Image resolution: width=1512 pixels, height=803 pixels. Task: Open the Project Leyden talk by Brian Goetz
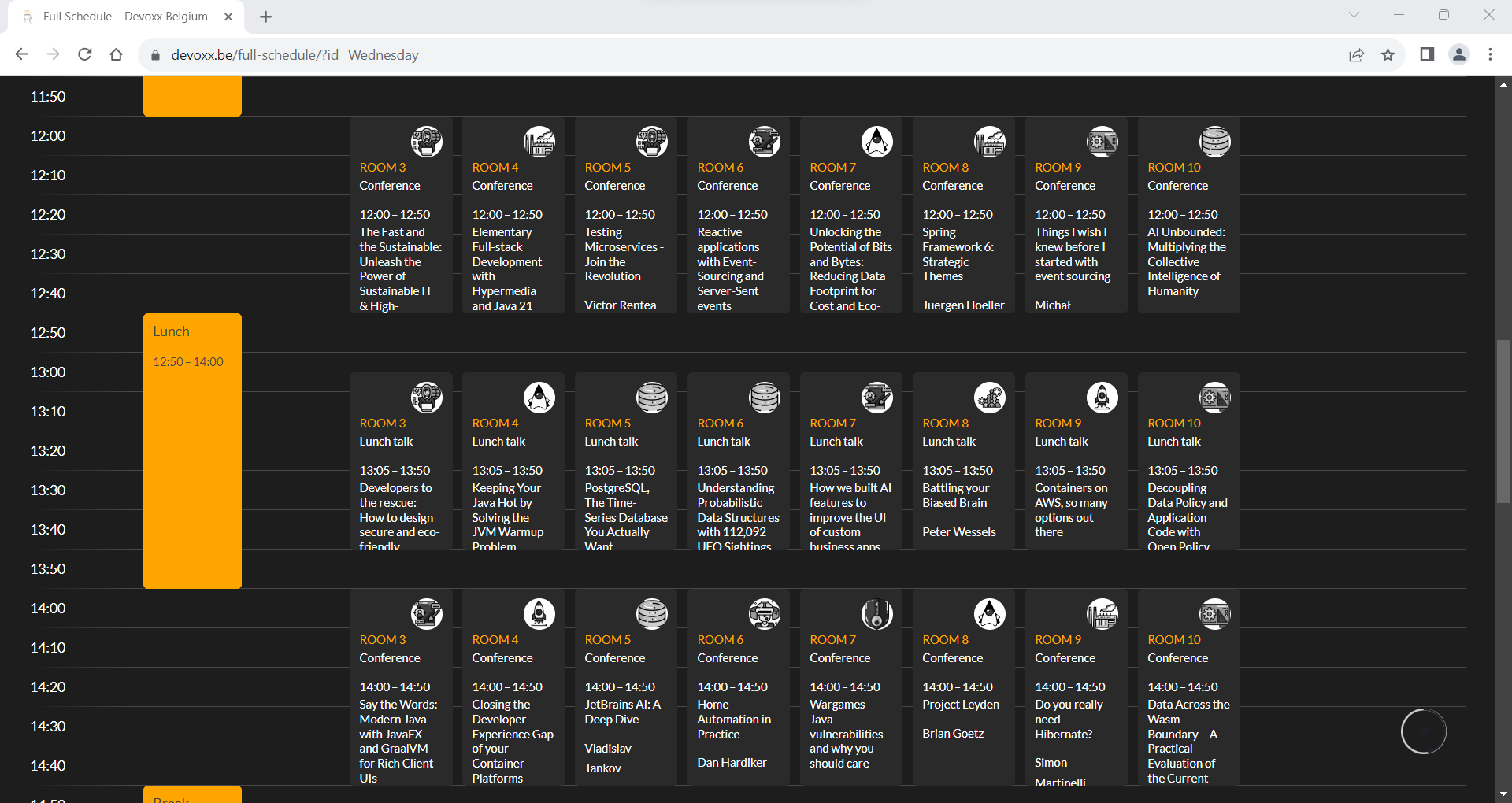tap(961, 705)
